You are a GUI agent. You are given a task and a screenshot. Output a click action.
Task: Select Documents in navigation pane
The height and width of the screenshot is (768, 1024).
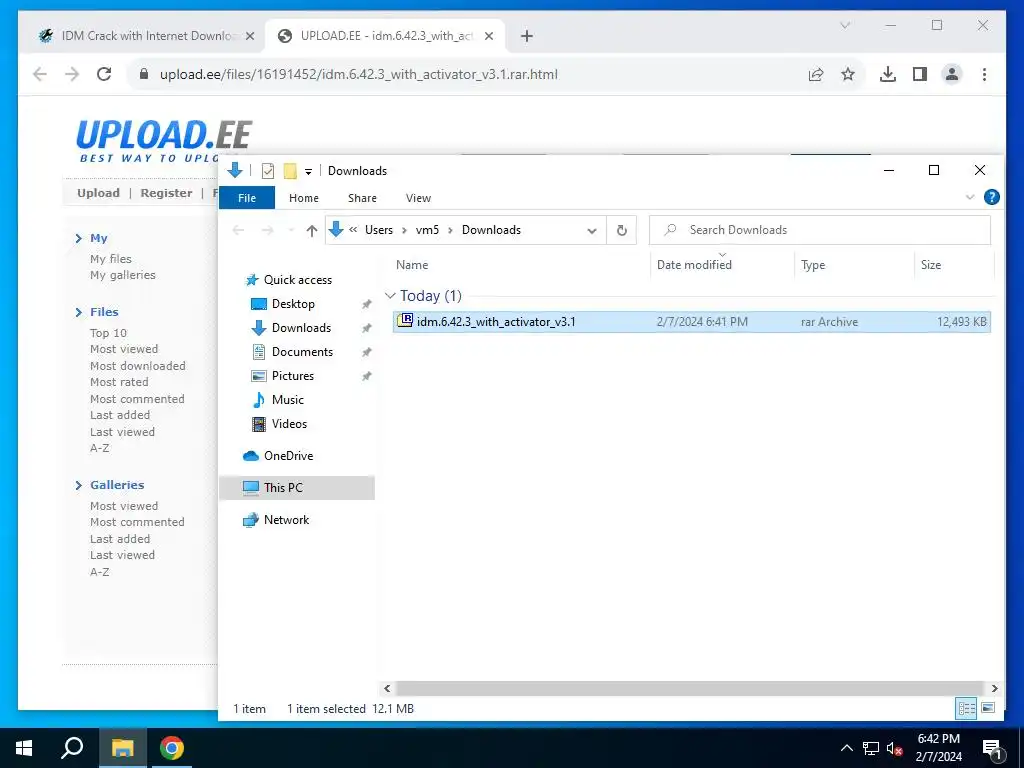pos(302,352)
